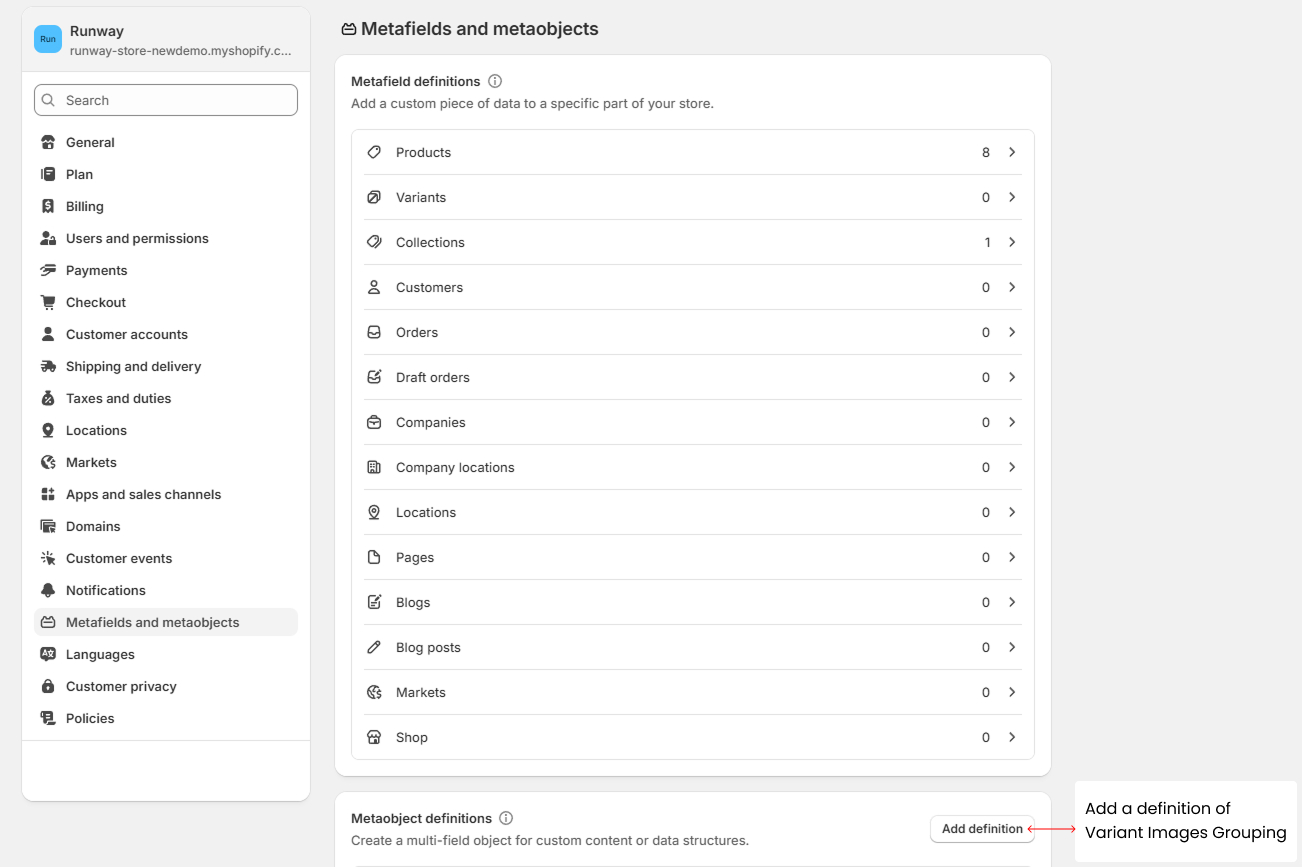Open the Languages settings menu item
Image resolution: width=1302 pixels, height=867 pixels.
(x=100, y=654)
